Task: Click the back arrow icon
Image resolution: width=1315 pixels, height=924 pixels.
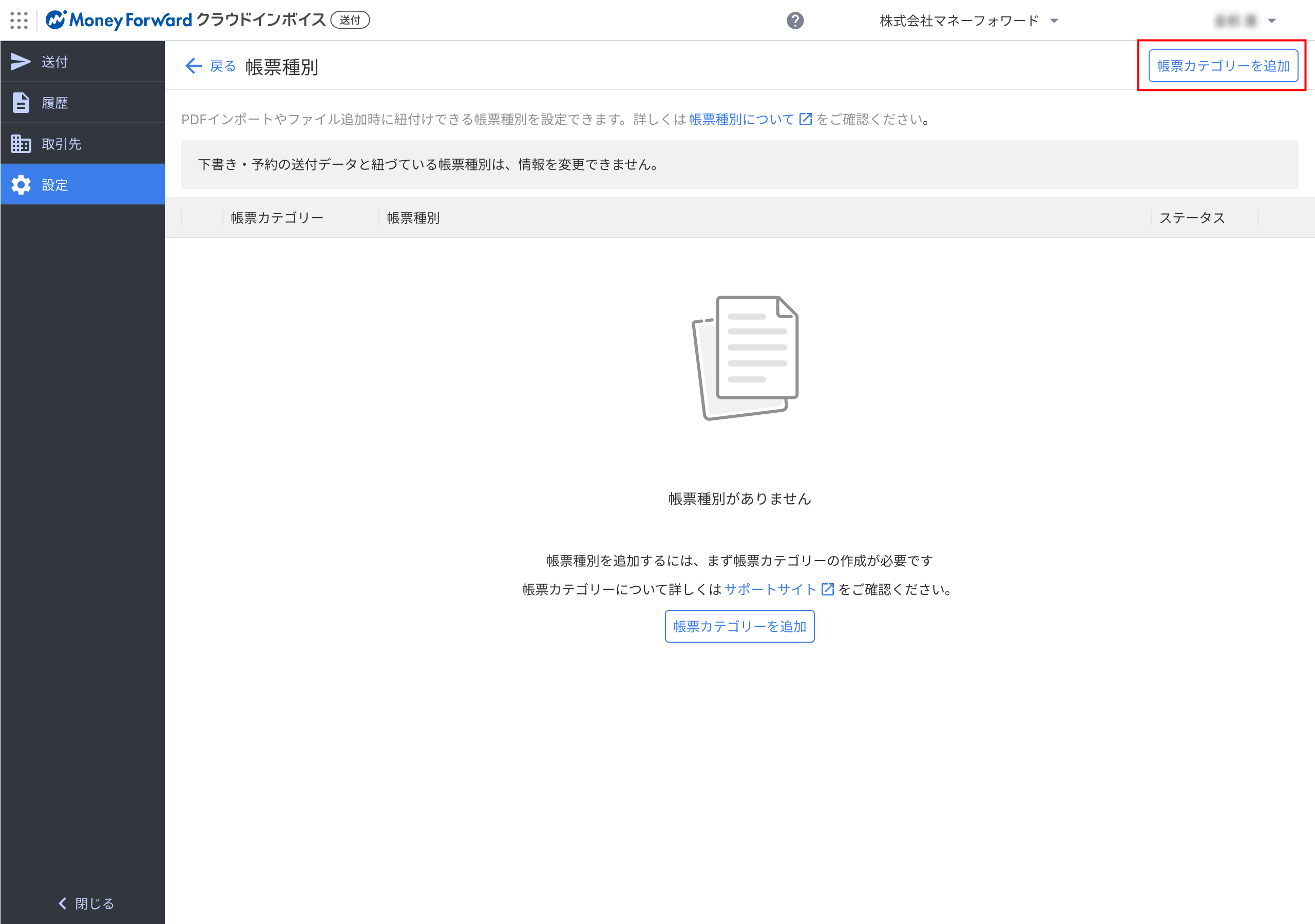Action: 193,66
